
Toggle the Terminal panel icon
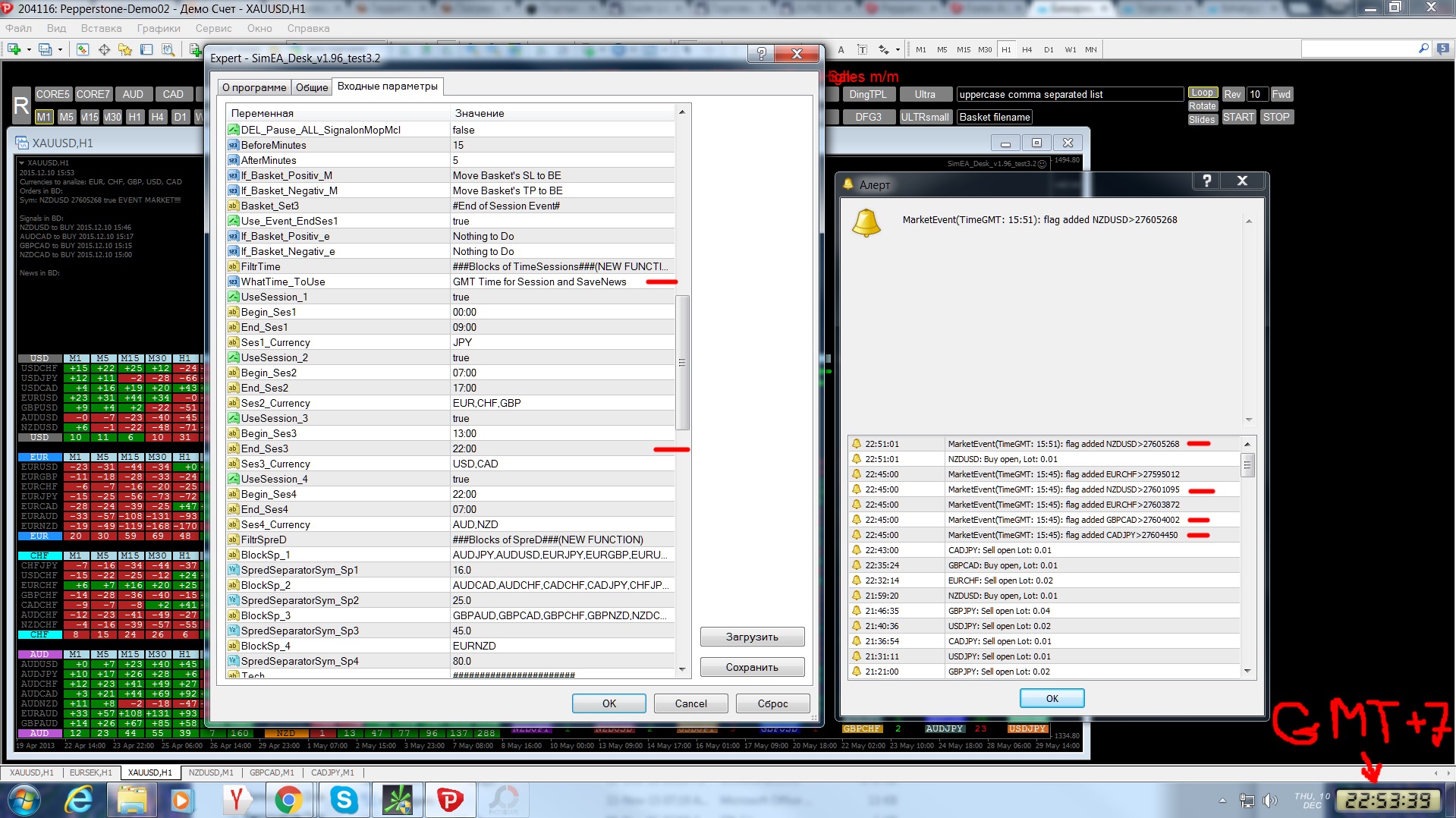click(146, 49)
